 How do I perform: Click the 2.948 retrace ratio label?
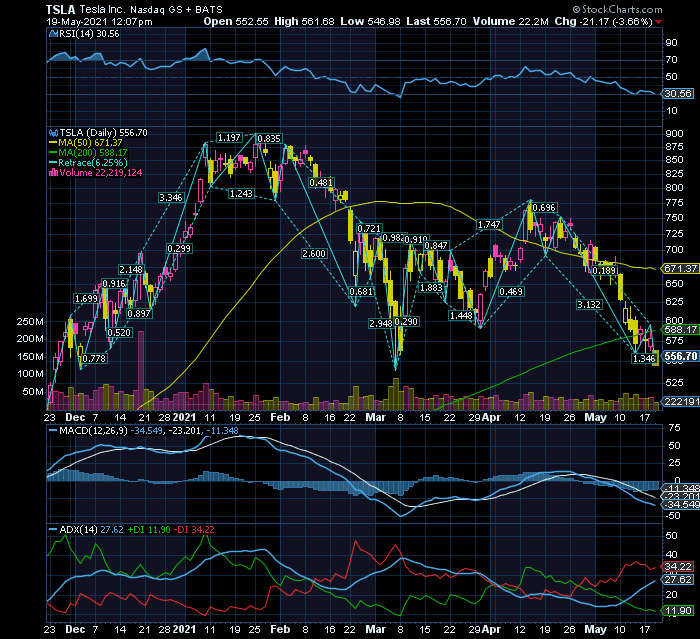[x=381, y=323]
